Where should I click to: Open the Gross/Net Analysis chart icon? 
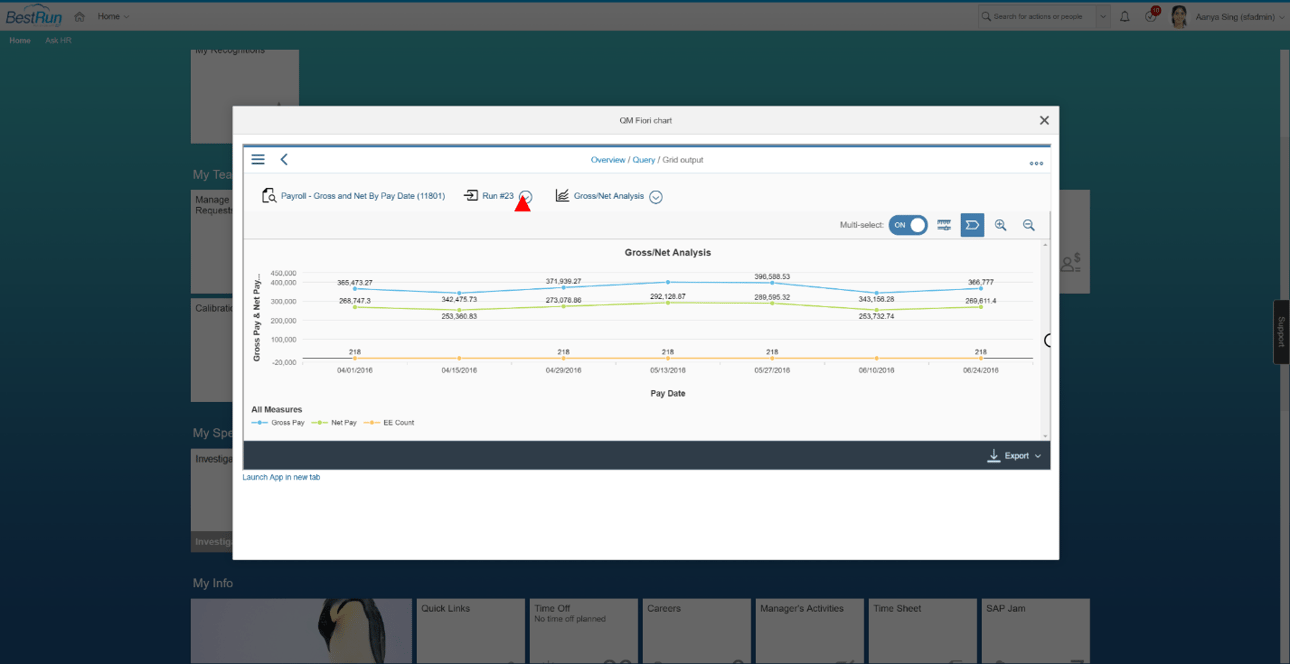pos(562,195)
